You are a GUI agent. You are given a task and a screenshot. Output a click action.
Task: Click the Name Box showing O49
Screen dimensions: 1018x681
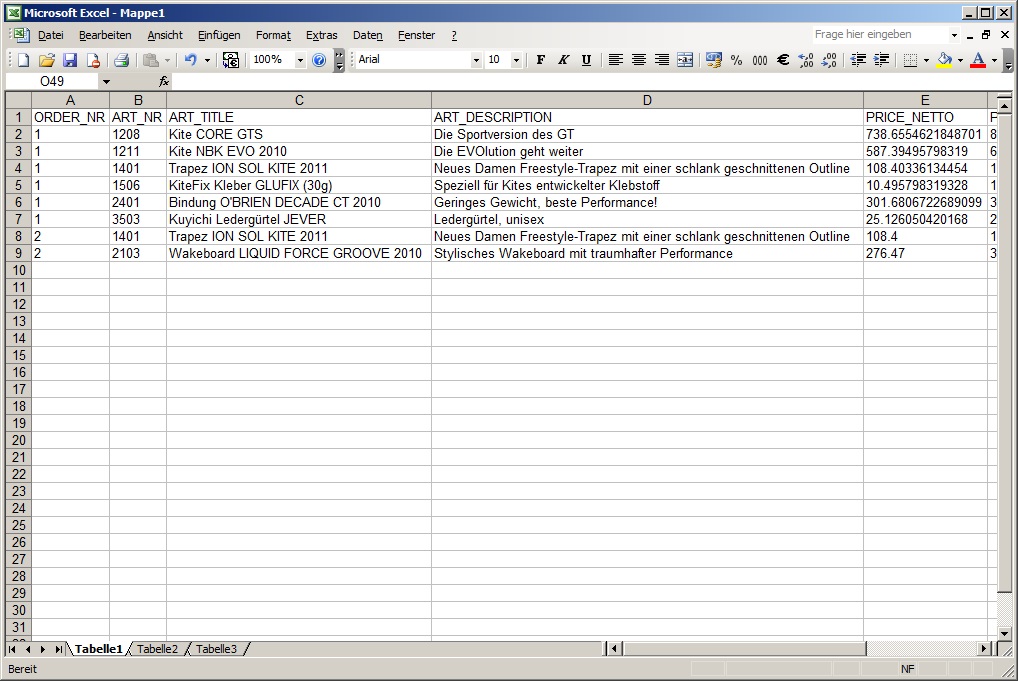point(52,81)
